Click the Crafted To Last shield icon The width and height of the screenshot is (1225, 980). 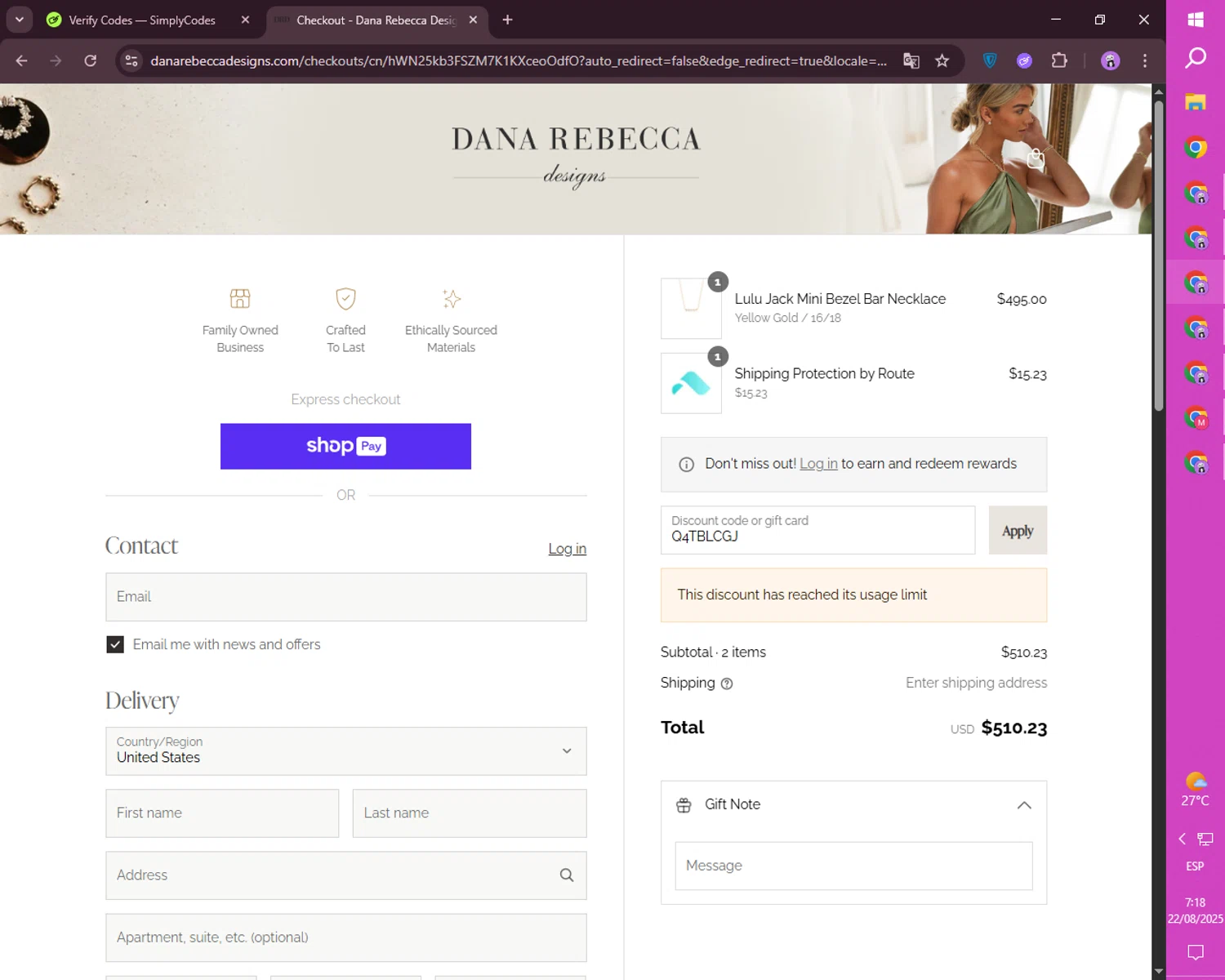(x=345, y=298)
